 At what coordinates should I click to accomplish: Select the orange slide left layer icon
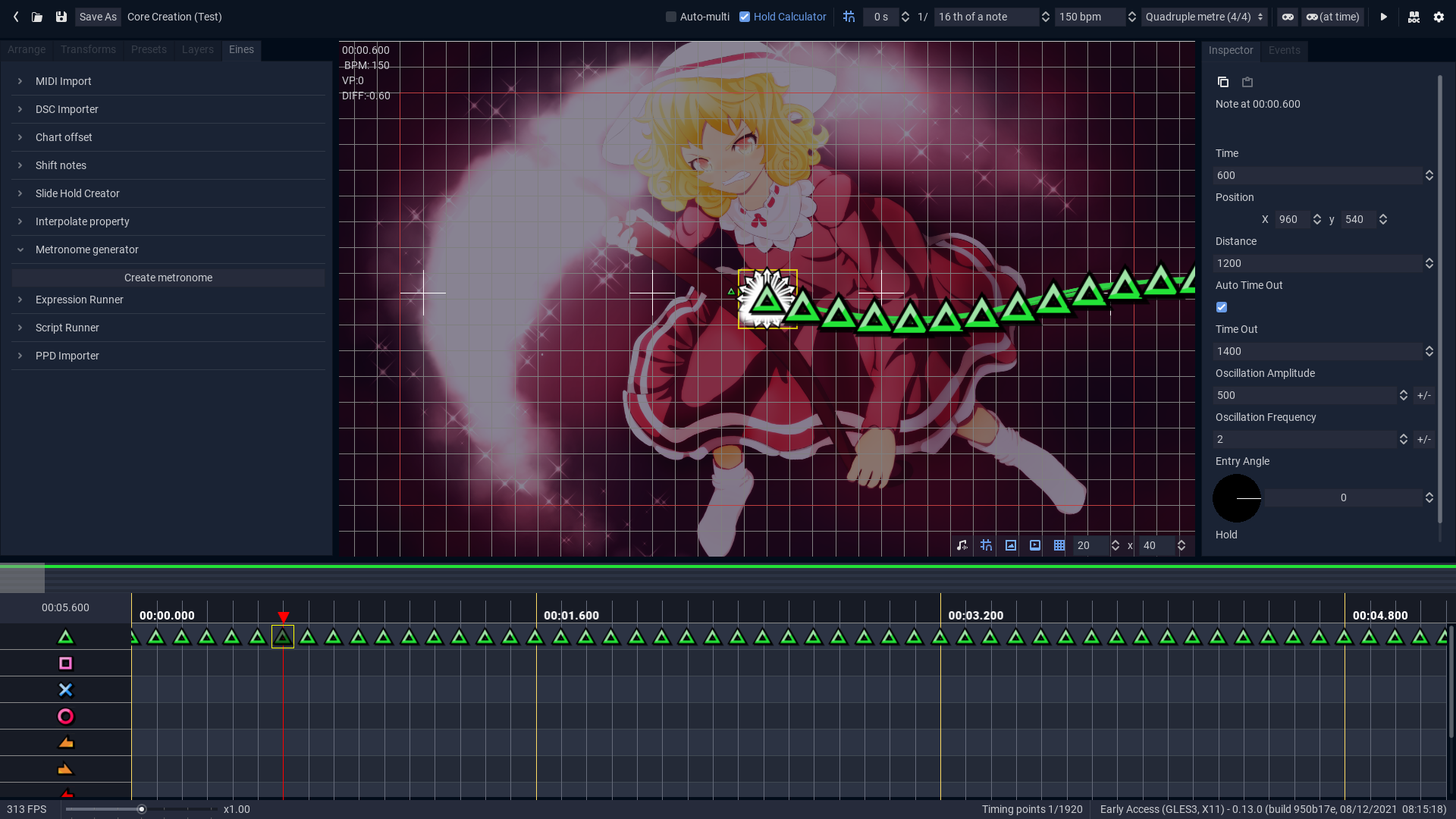pyautogui.click(x=66, y=743)
